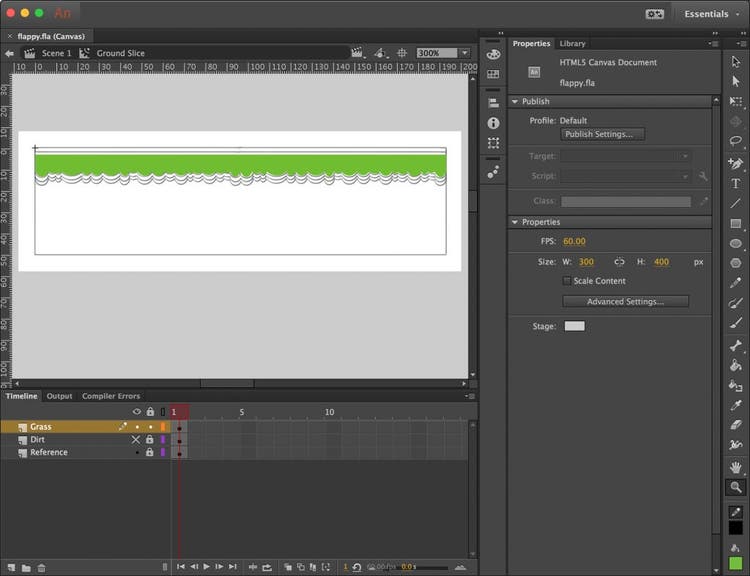This screenshot has width=750, height=576.
Task: Select the Hand tool
Action: coord(736,466)
